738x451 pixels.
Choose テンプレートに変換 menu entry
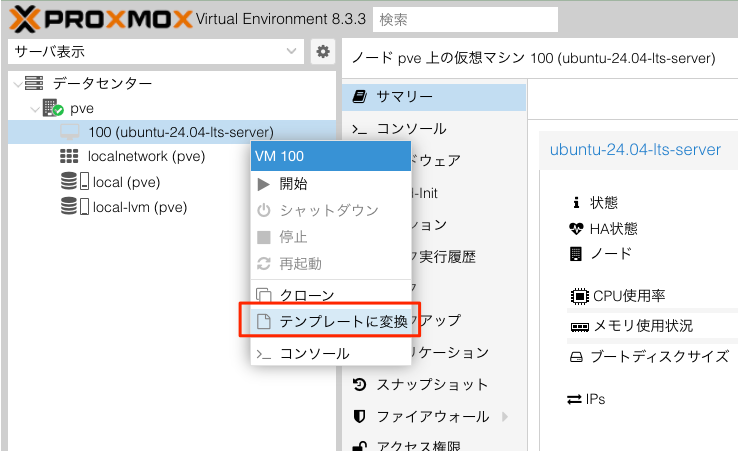pos(331,321)
